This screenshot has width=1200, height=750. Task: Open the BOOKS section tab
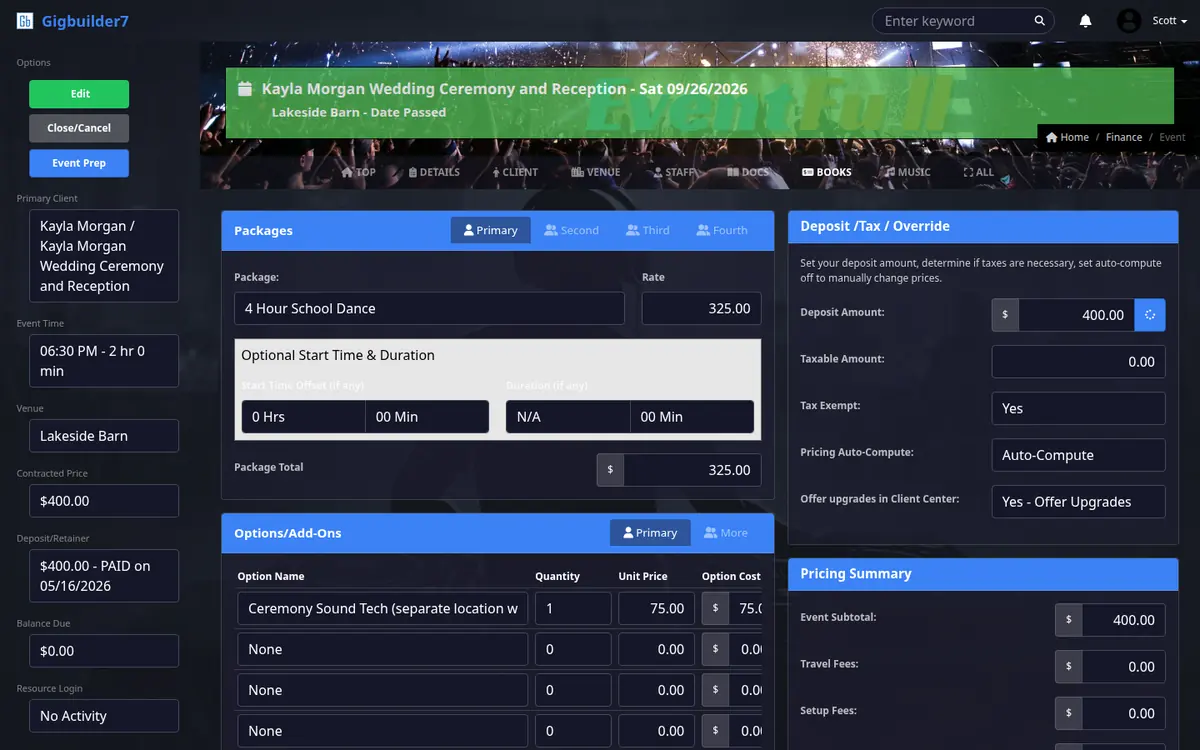click(827, 172)
